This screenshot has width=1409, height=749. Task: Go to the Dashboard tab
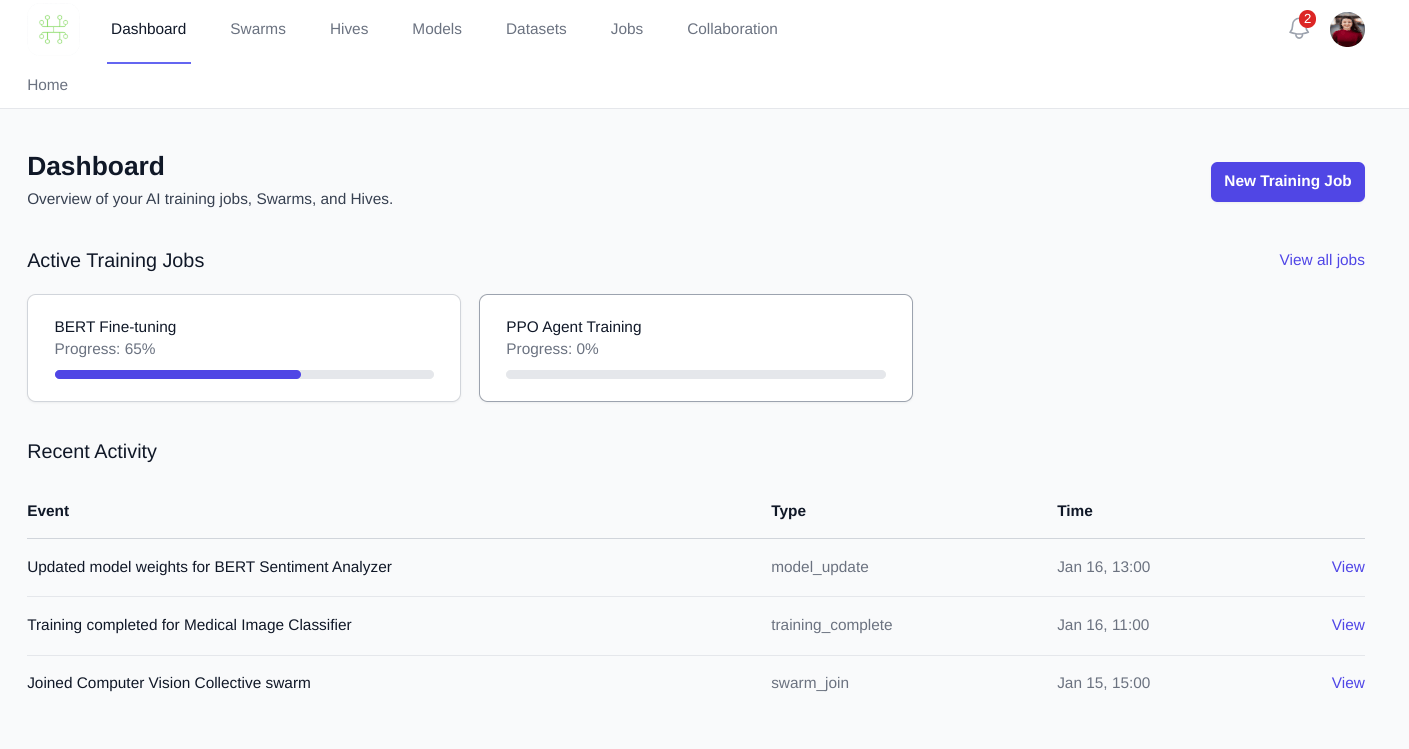148,29
